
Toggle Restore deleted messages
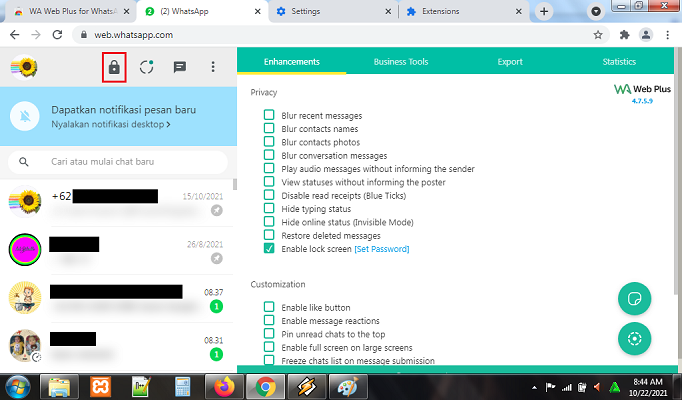(269, 235)
